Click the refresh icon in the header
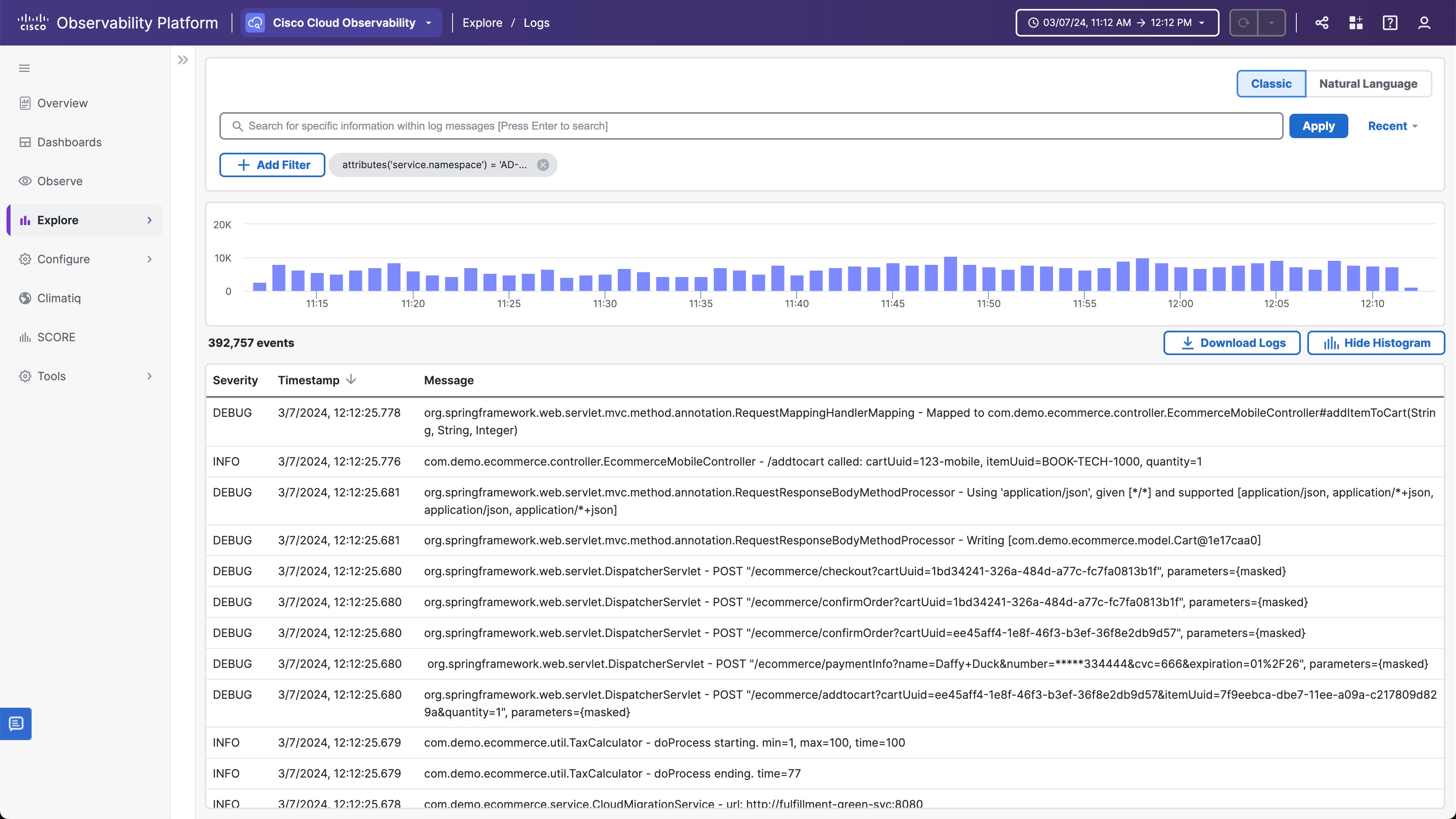The image size is (1456, 819). click(1244, 23)
